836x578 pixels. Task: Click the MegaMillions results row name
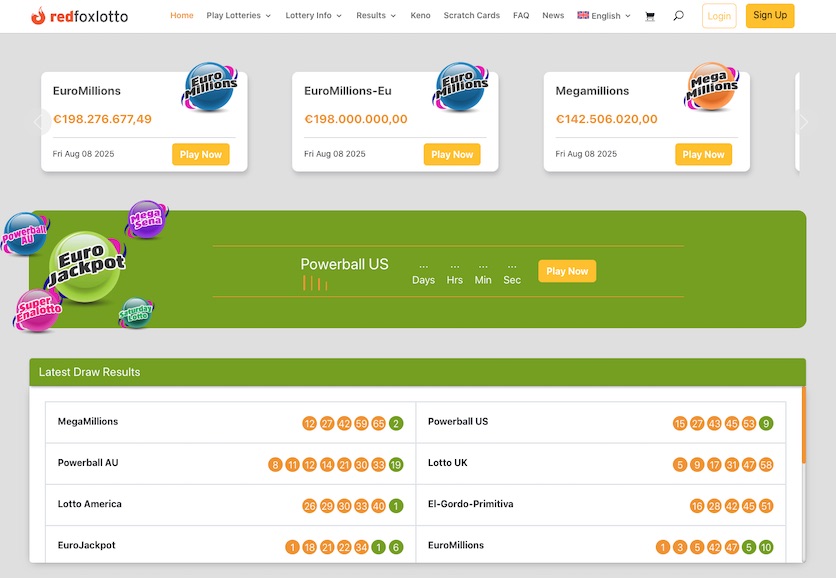point(88,421)
